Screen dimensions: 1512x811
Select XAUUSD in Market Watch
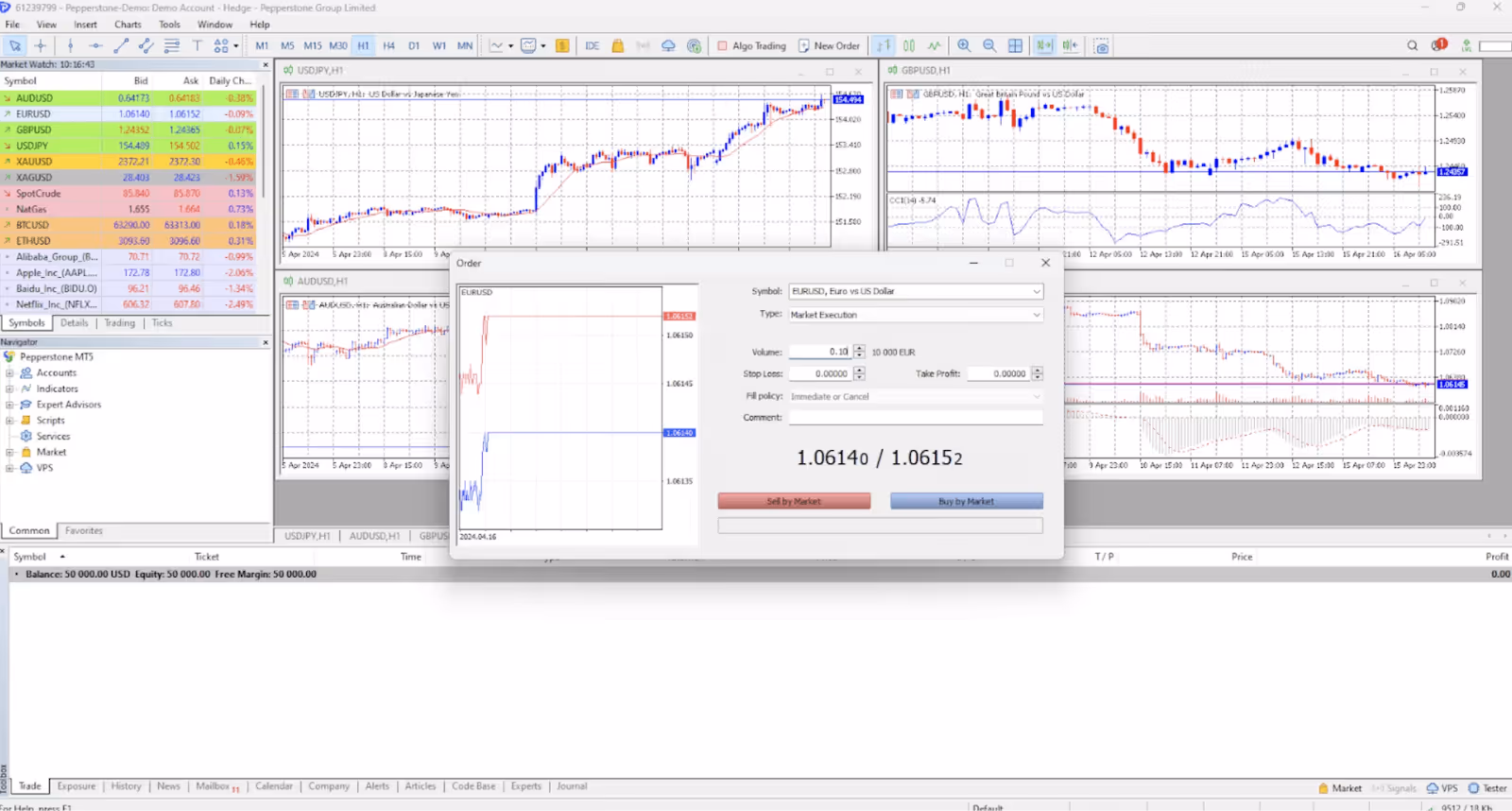coord(128,162)
